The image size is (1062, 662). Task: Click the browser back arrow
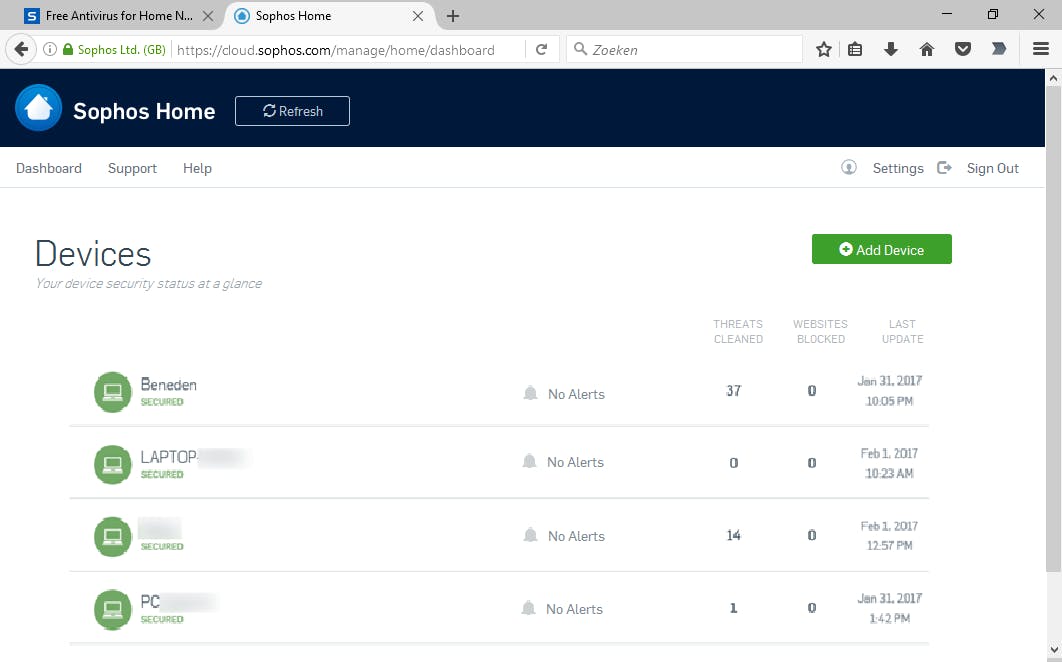[21, 49]
